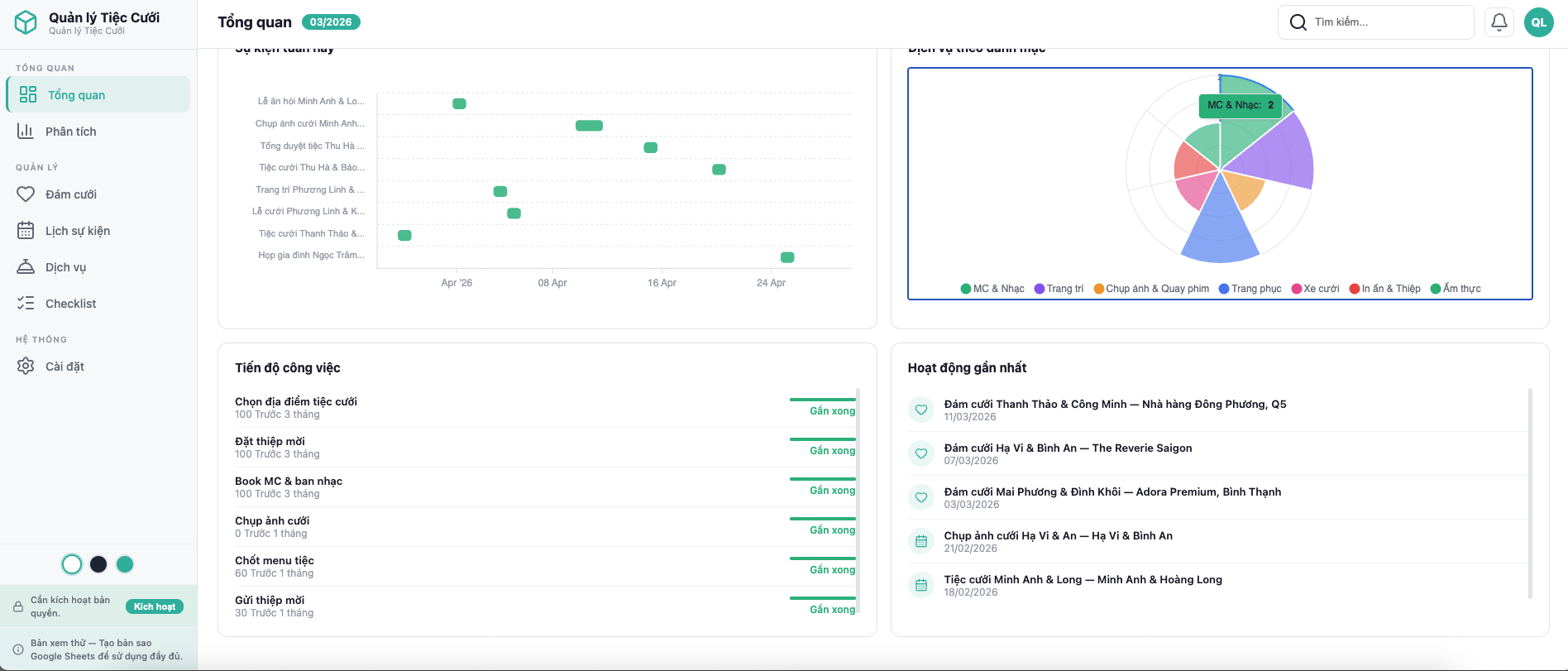Toggle Trang trí legend series

[1059, 289]
